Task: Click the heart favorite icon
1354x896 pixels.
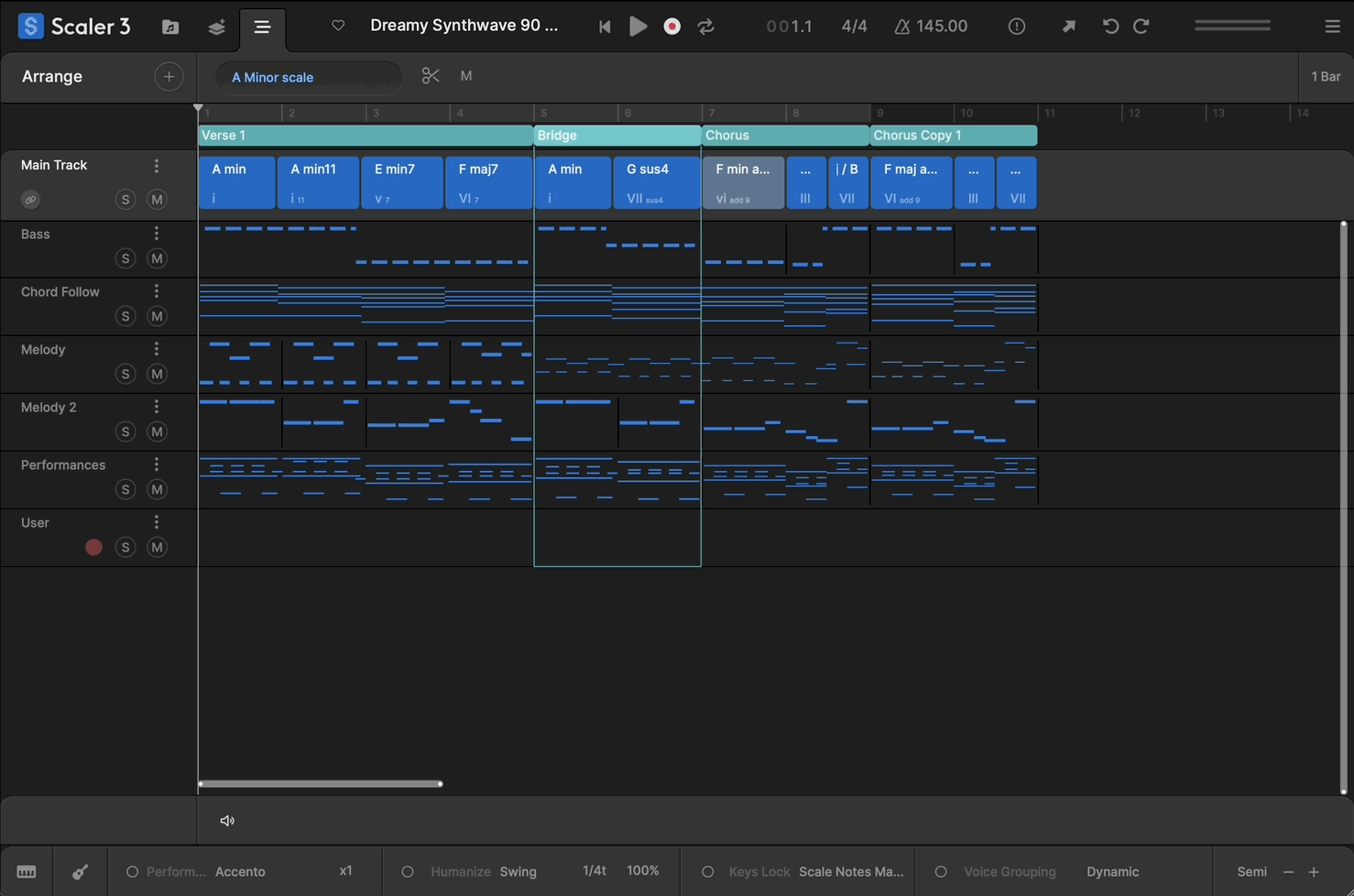Action: click(x=338, y=26)
